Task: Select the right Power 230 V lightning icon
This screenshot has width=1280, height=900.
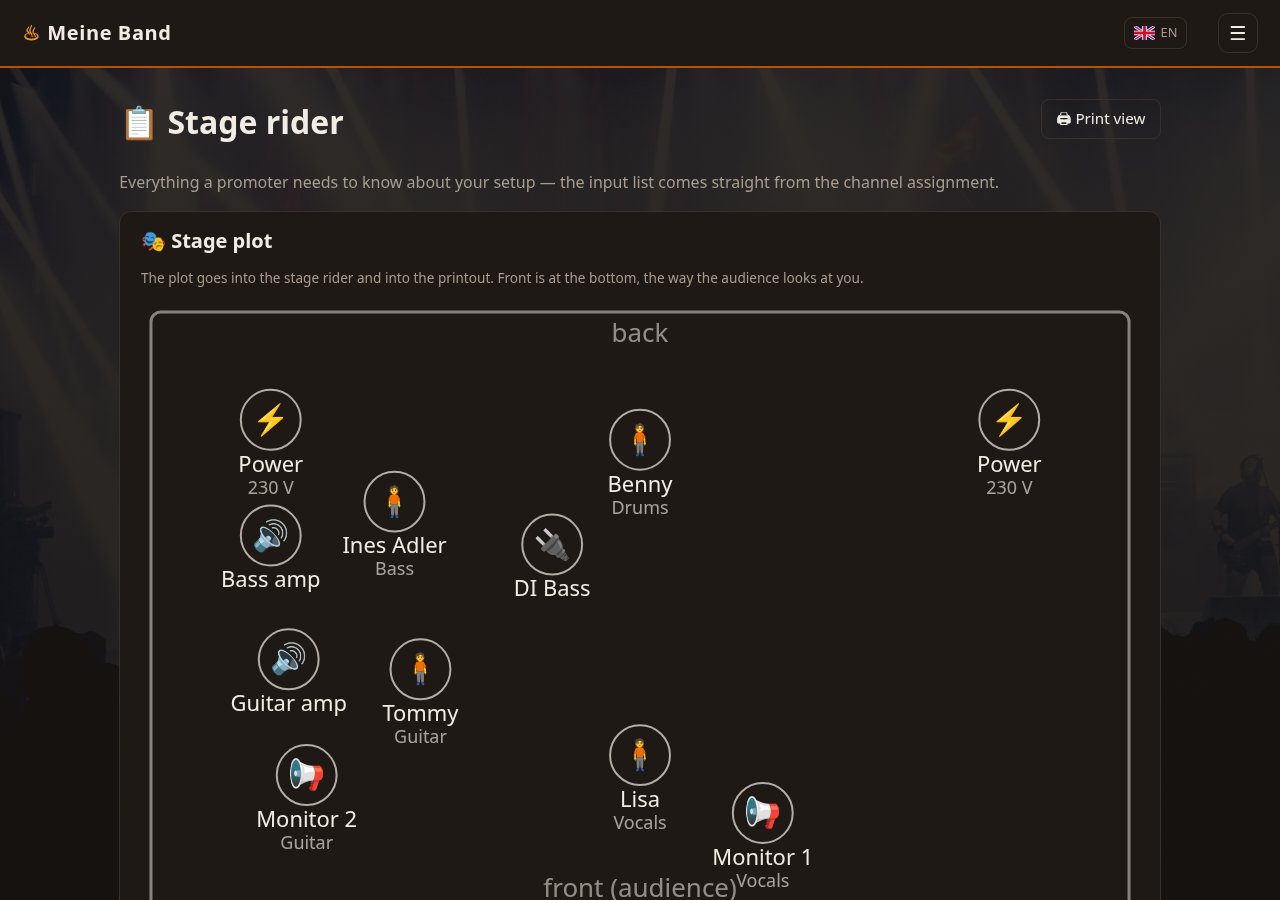Action: tap(1009, 420)
